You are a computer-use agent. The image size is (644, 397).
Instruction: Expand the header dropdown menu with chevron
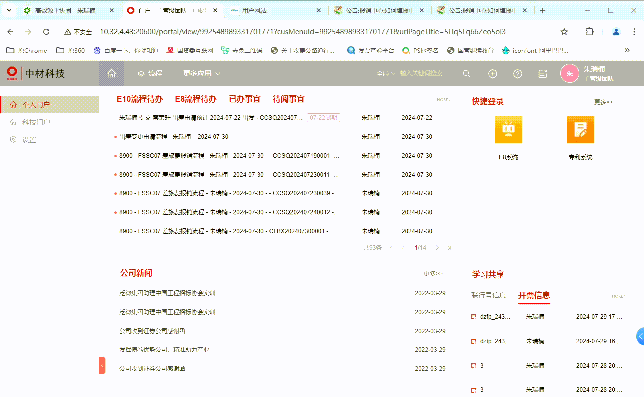coord(202,73)
